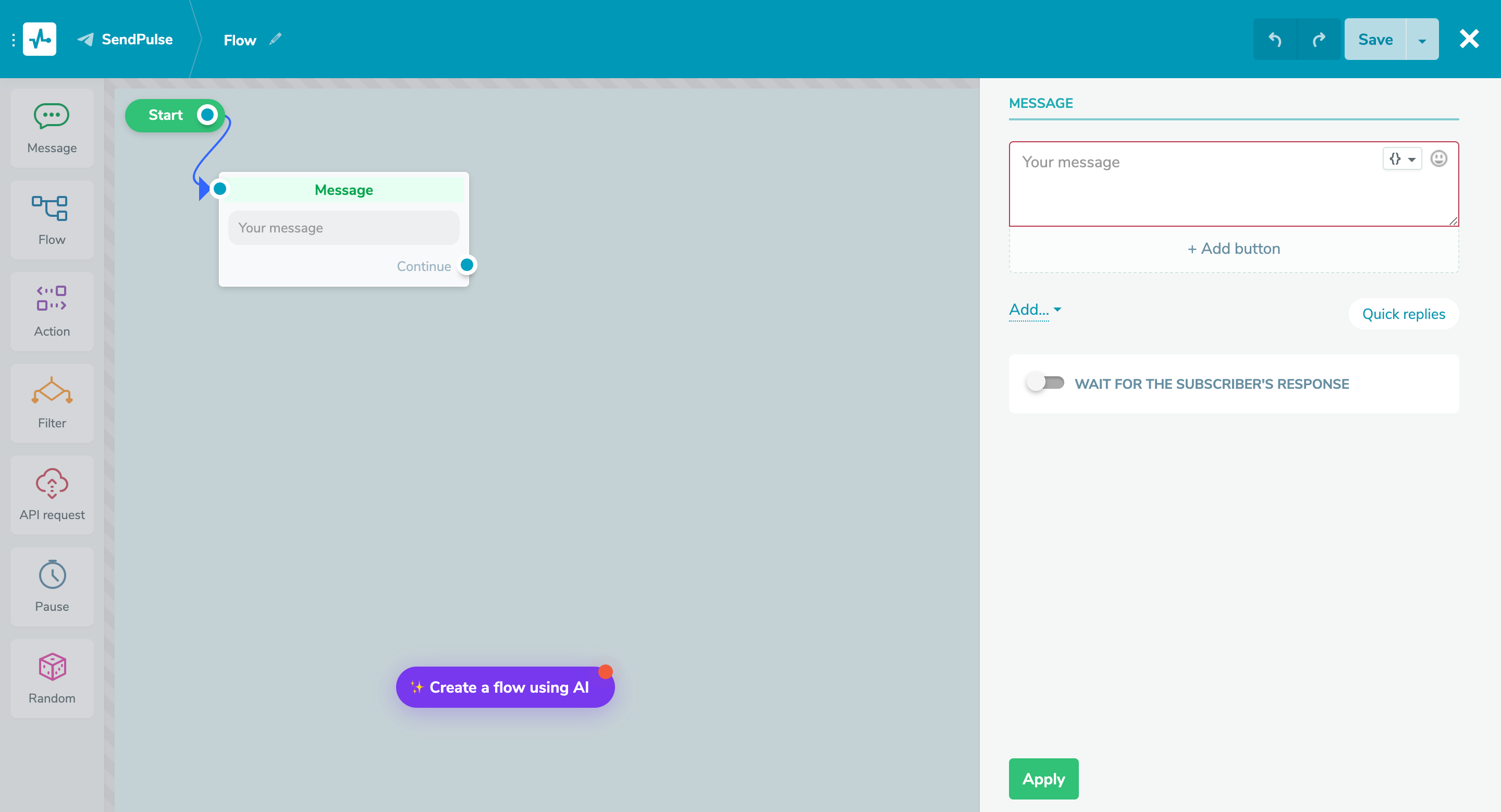This screenshot has height=812, width=1501.
Task: Select the Random block in the sidebar
Action: 51,678
